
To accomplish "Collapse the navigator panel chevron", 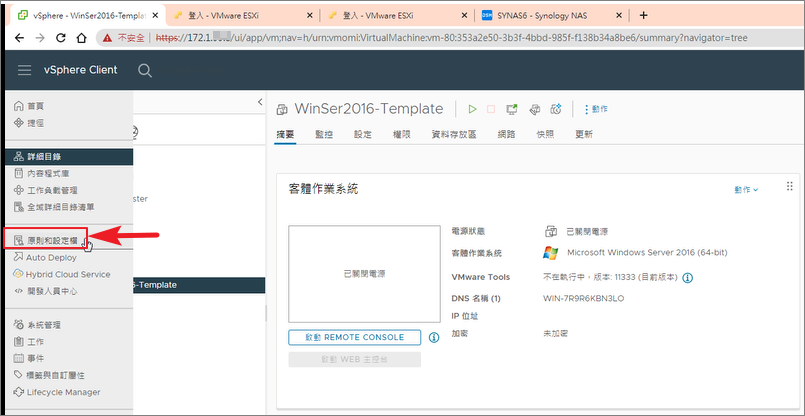I will coord(260,102).
